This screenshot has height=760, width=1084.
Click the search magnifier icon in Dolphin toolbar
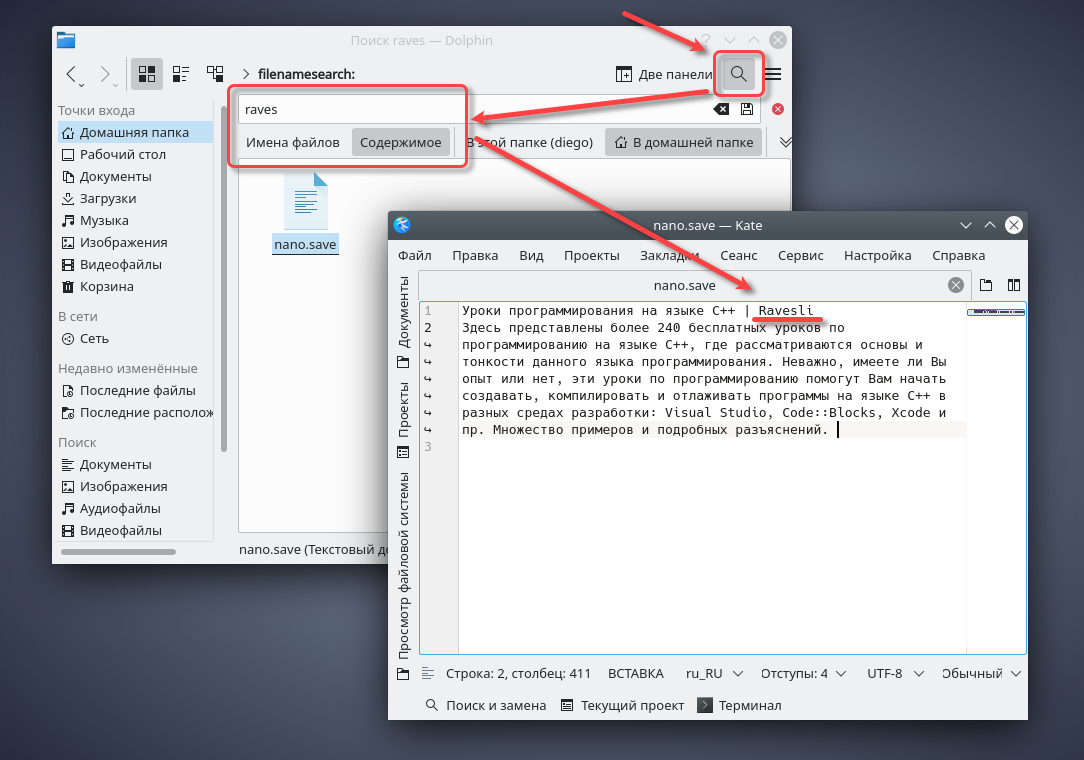tap(739, 74)
